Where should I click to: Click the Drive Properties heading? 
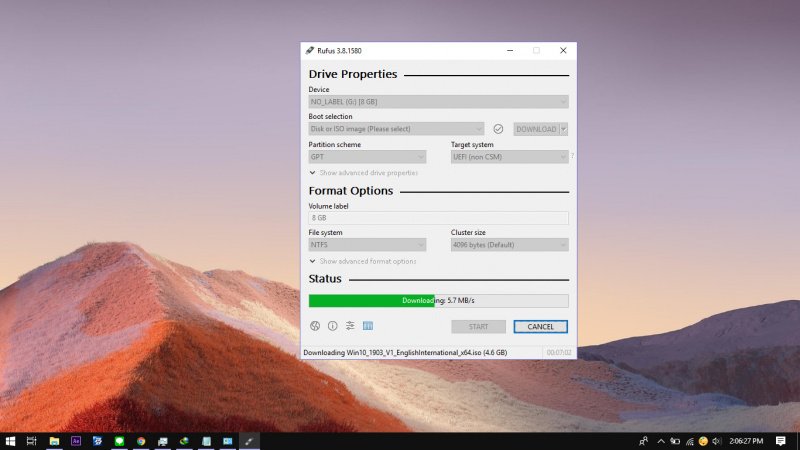(x=353, y=74)
